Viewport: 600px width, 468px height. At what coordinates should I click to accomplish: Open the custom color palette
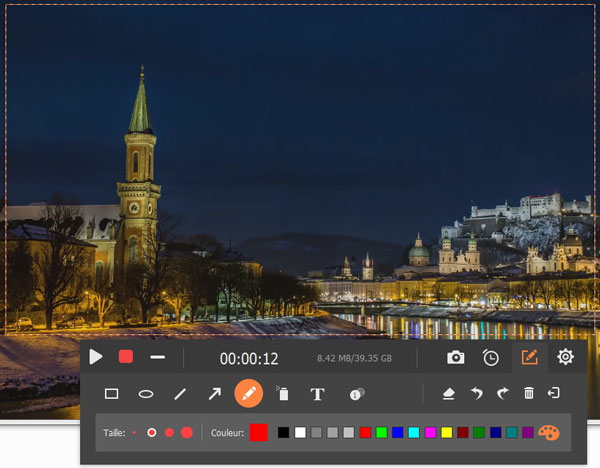click(x=550, y=432)
